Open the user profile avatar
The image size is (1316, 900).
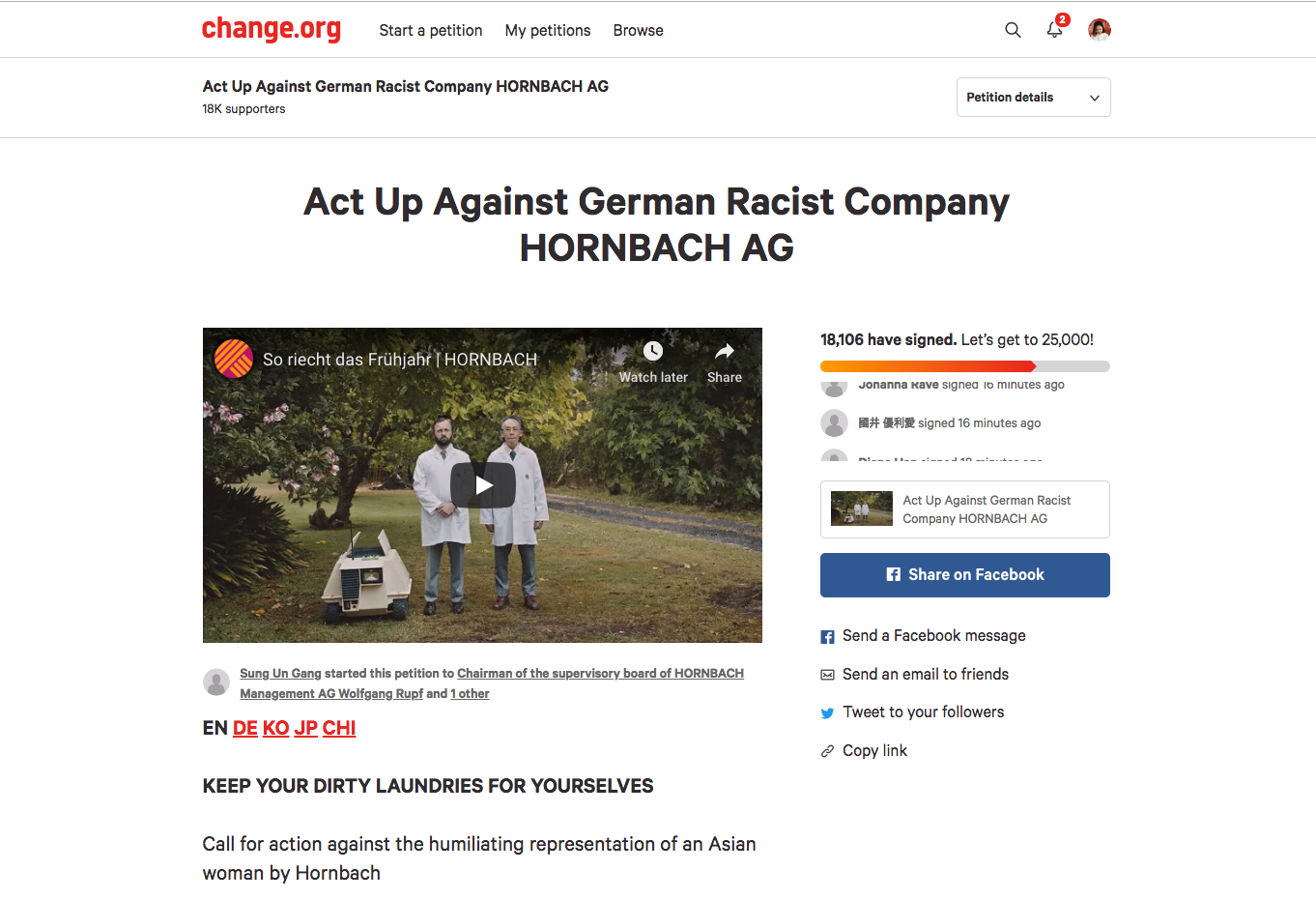1100,30
